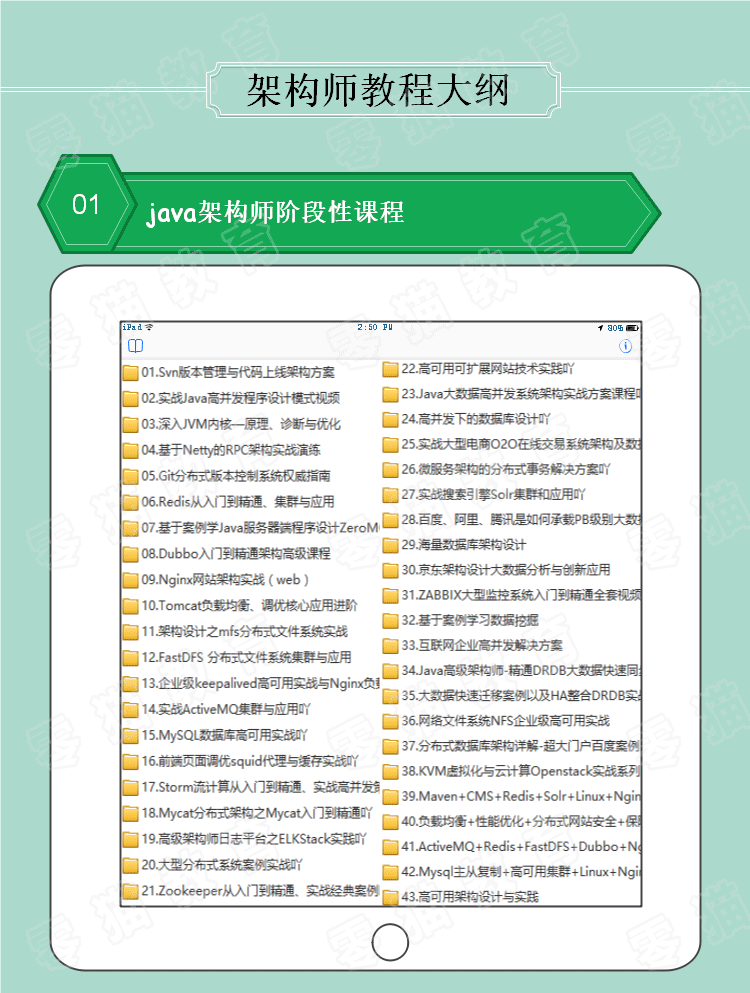The width and height of the screenshot is (750, 993).
Task: Select text 23.Java大数据高并发系统架构实战方案课程
Action: tap(521, 394)
